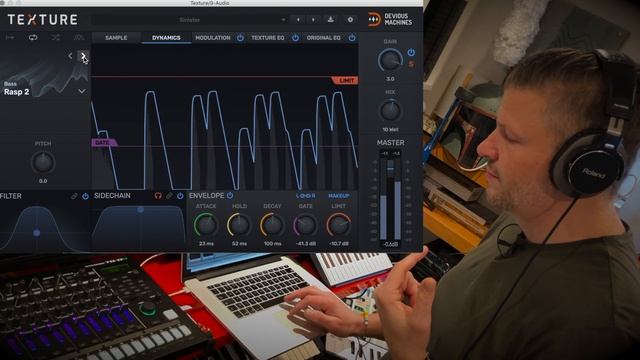Select the shuffle playback mode icon
640x360 pixels.
(x=56, y=38)
